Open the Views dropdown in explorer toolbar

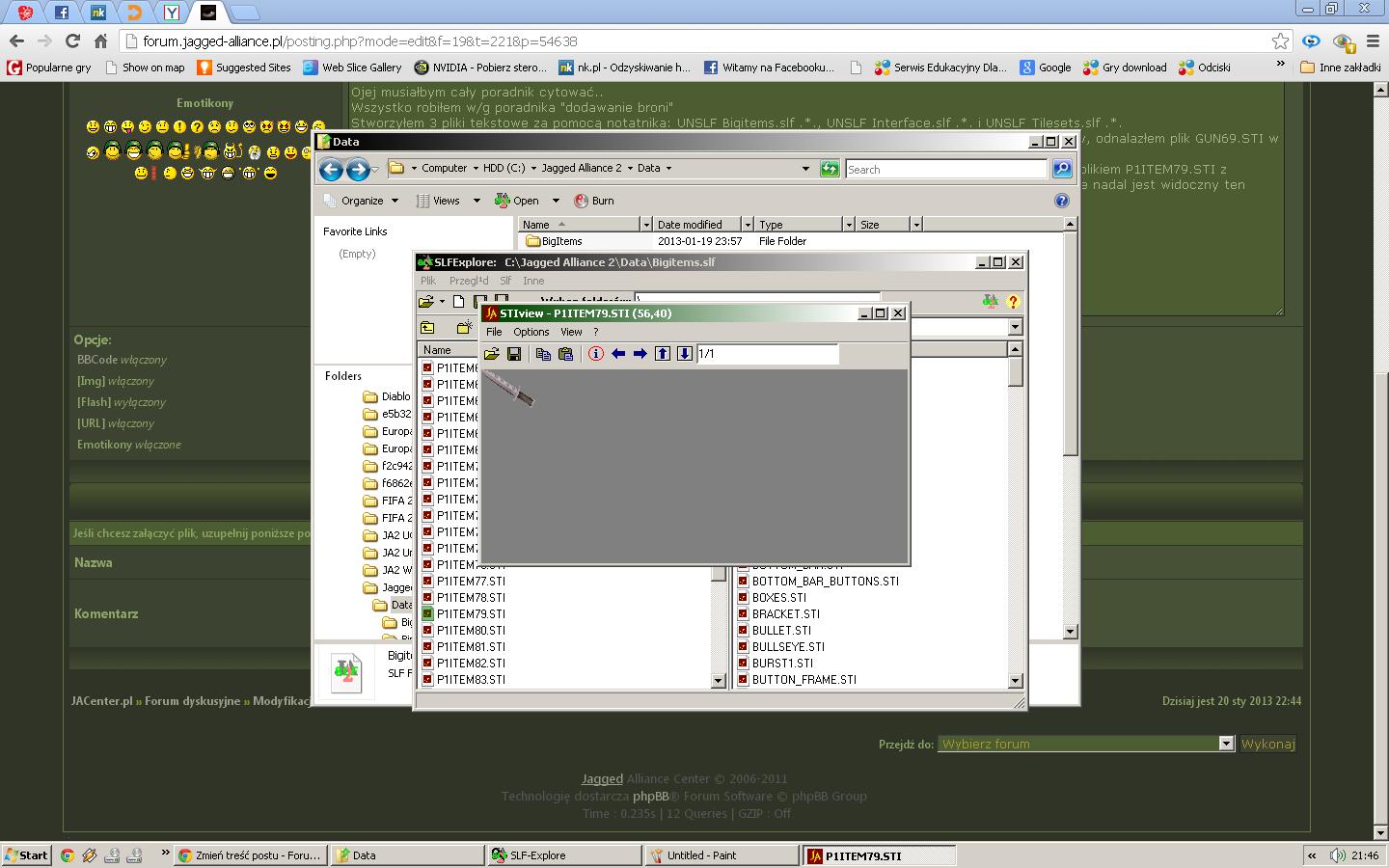pos(448,201)
